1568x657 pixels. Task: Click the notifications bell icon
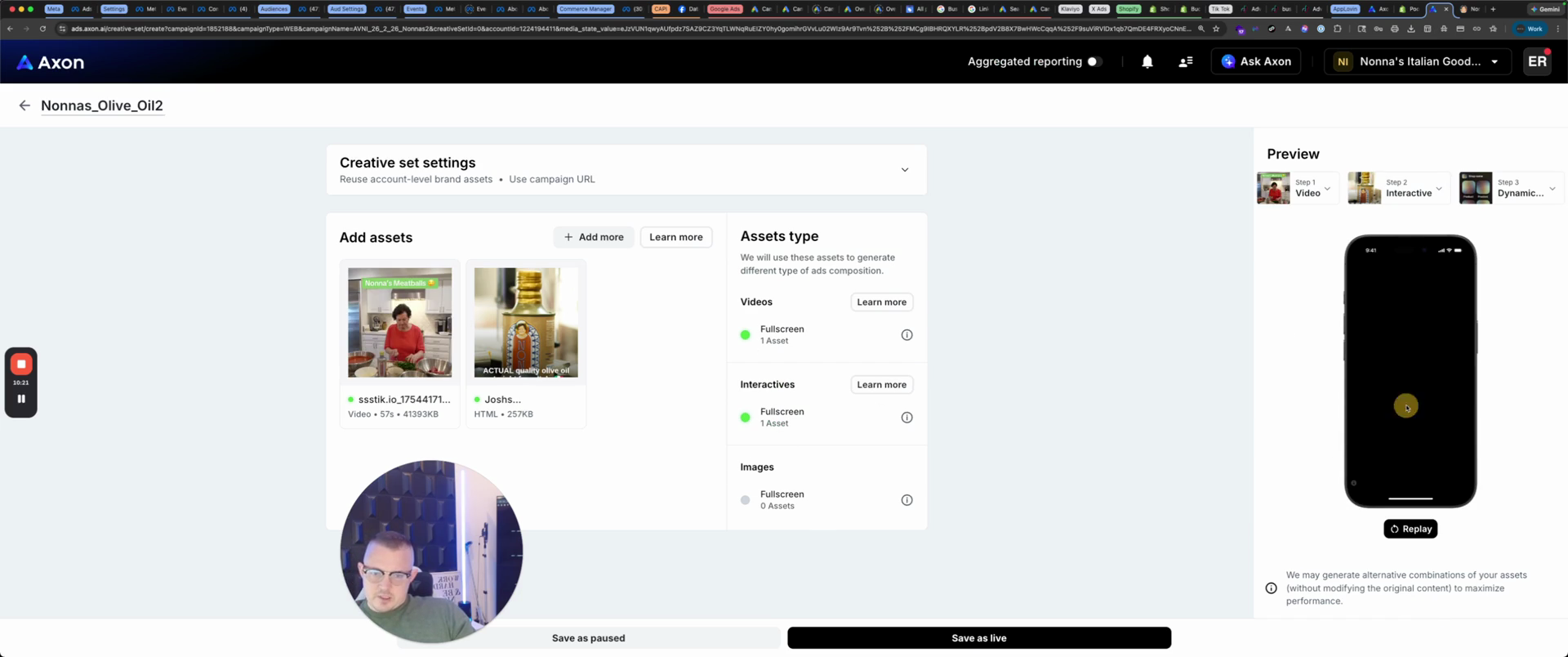tap(1147, 62)
